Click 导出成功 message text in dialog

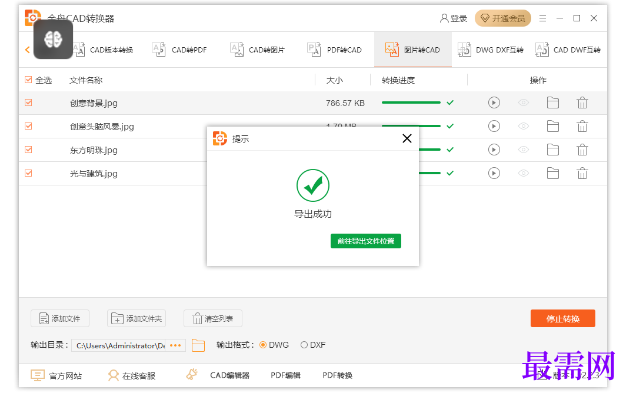pos(313,214)
